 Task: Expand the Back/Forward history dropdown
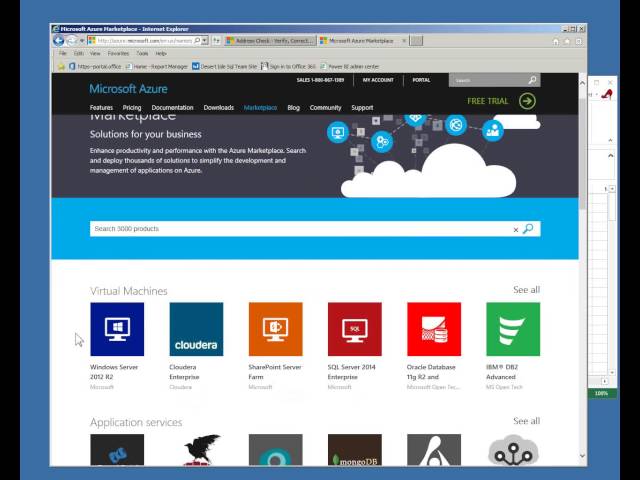point(82,40)
